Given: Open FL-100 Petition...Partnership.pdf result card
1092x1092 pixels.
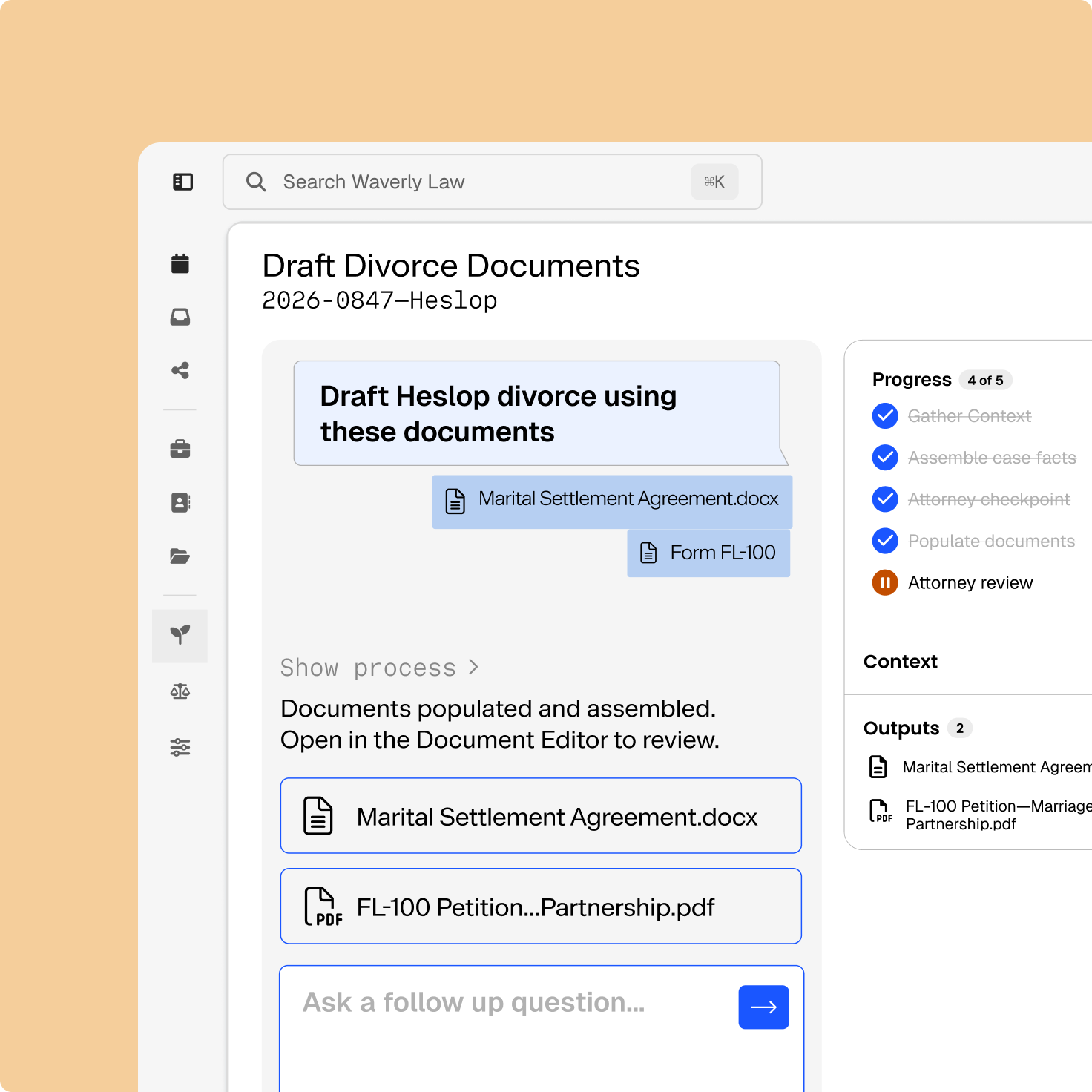Looking at the screenshot, I should pos(541,907).
